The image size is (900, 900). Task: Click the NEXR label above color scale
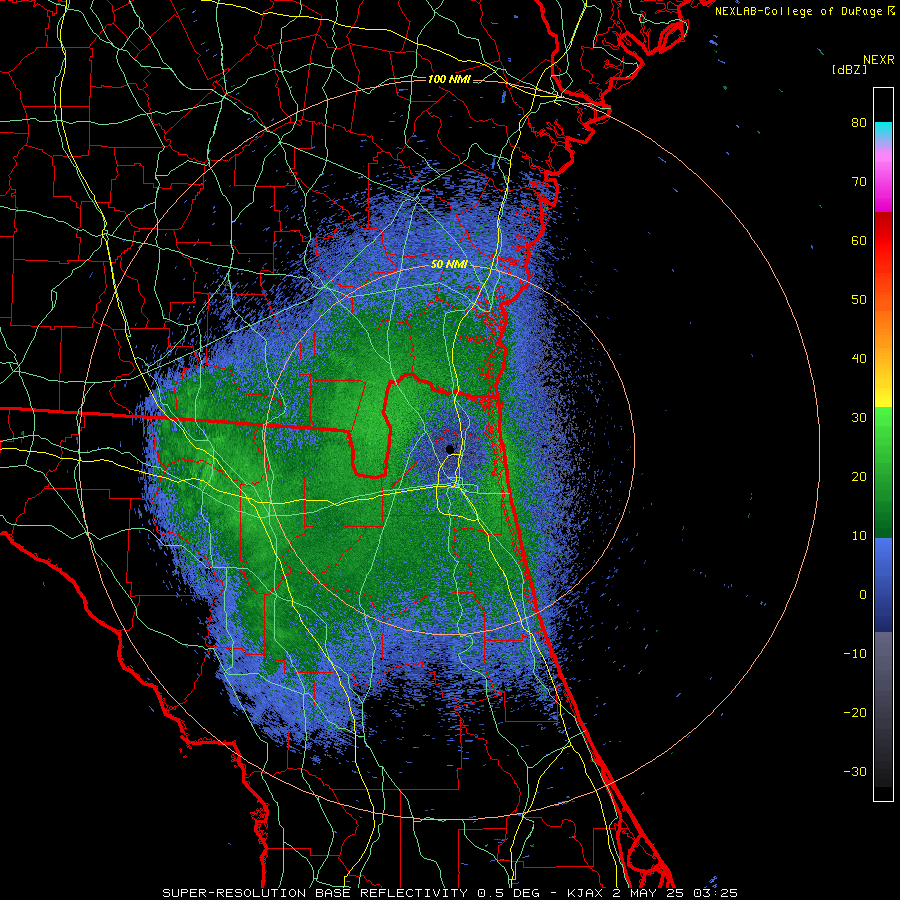coord(878,60)
